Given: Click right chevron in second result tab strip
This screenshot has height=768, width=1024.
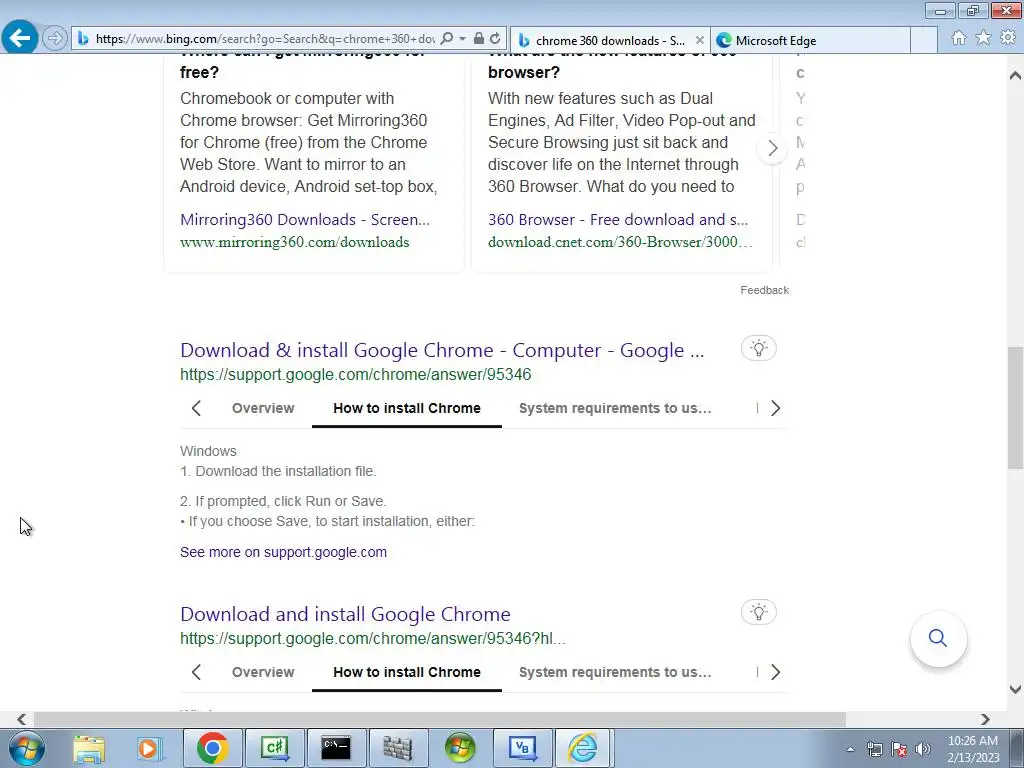Looking at the screenshot, I should click(x=775, y=672).
